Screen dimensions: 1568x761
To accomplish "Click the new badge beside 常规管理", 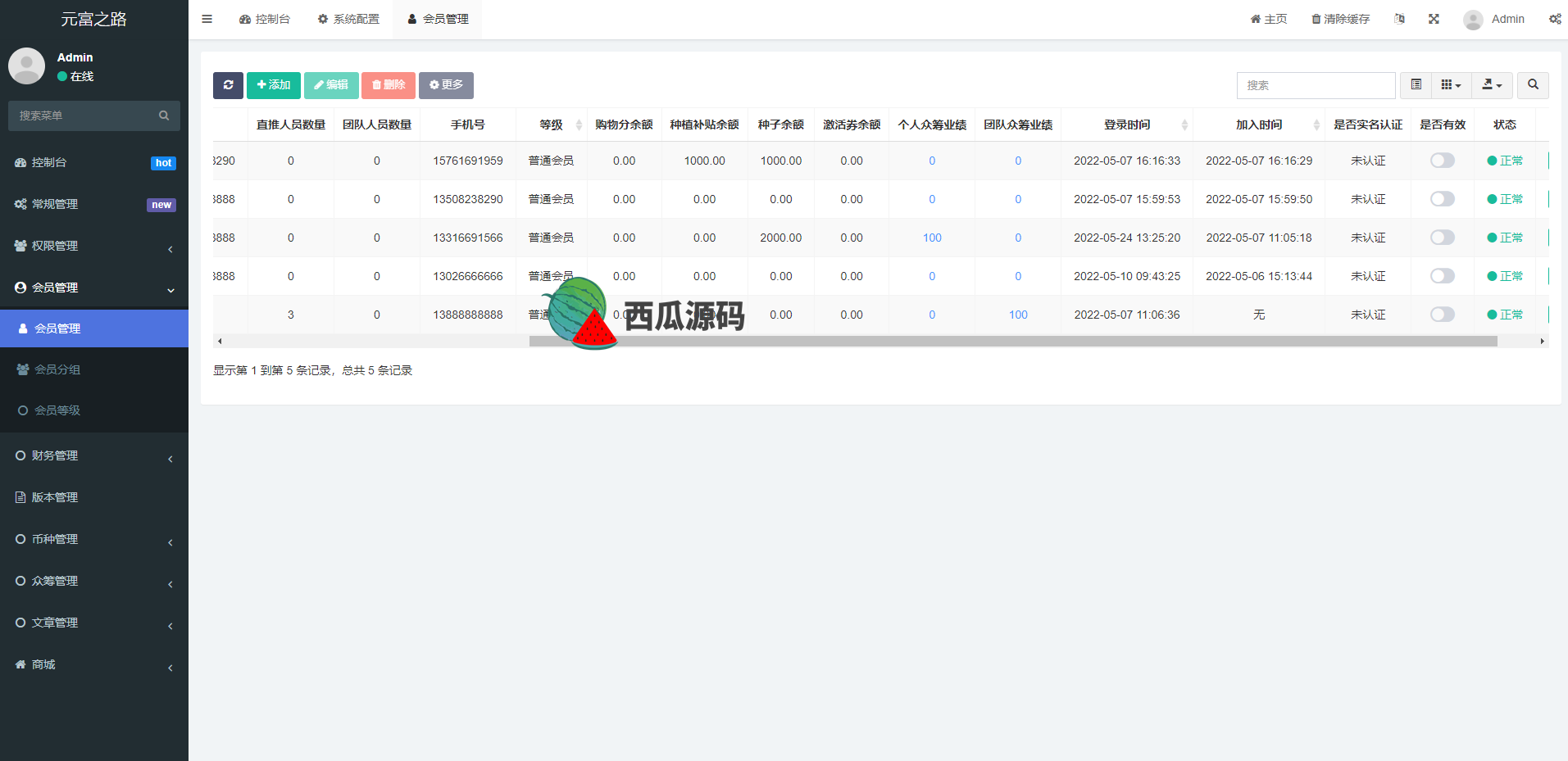I will pos(161,205).
